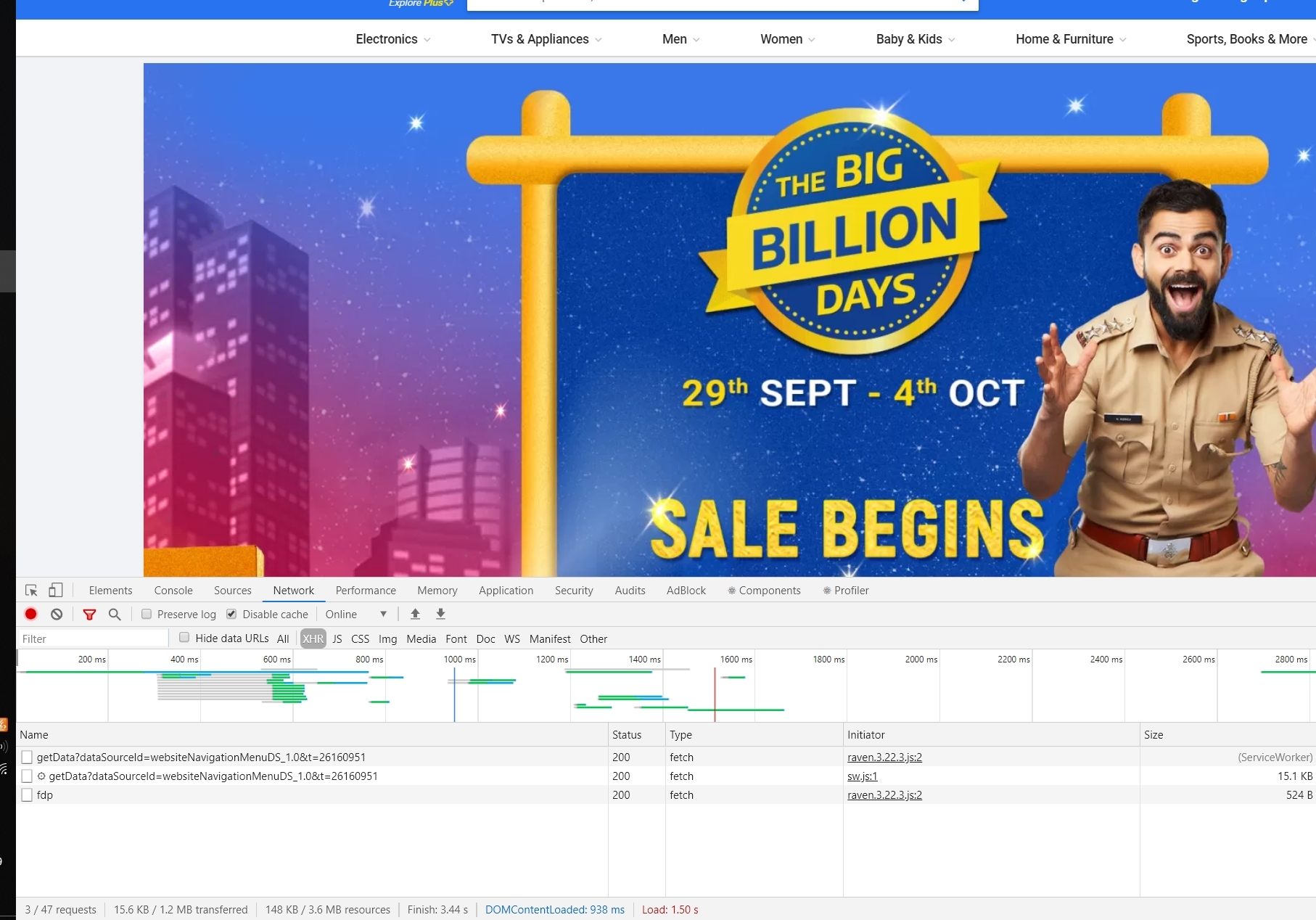Switch to the Elements tab
Screen dimensions: 1316x920
[x=111, y=591]
